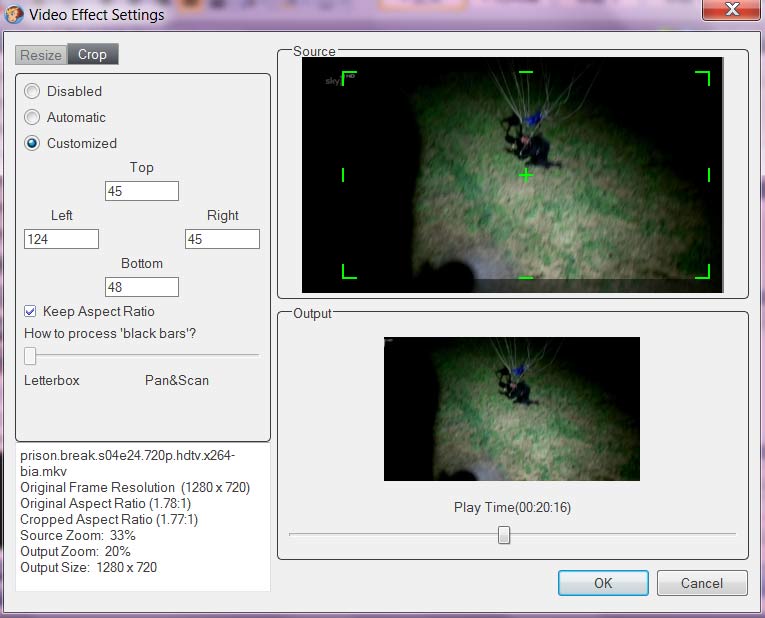Click the Source Zoom: 33% text
Screen dimensions: 765x618
click(78, 535)
